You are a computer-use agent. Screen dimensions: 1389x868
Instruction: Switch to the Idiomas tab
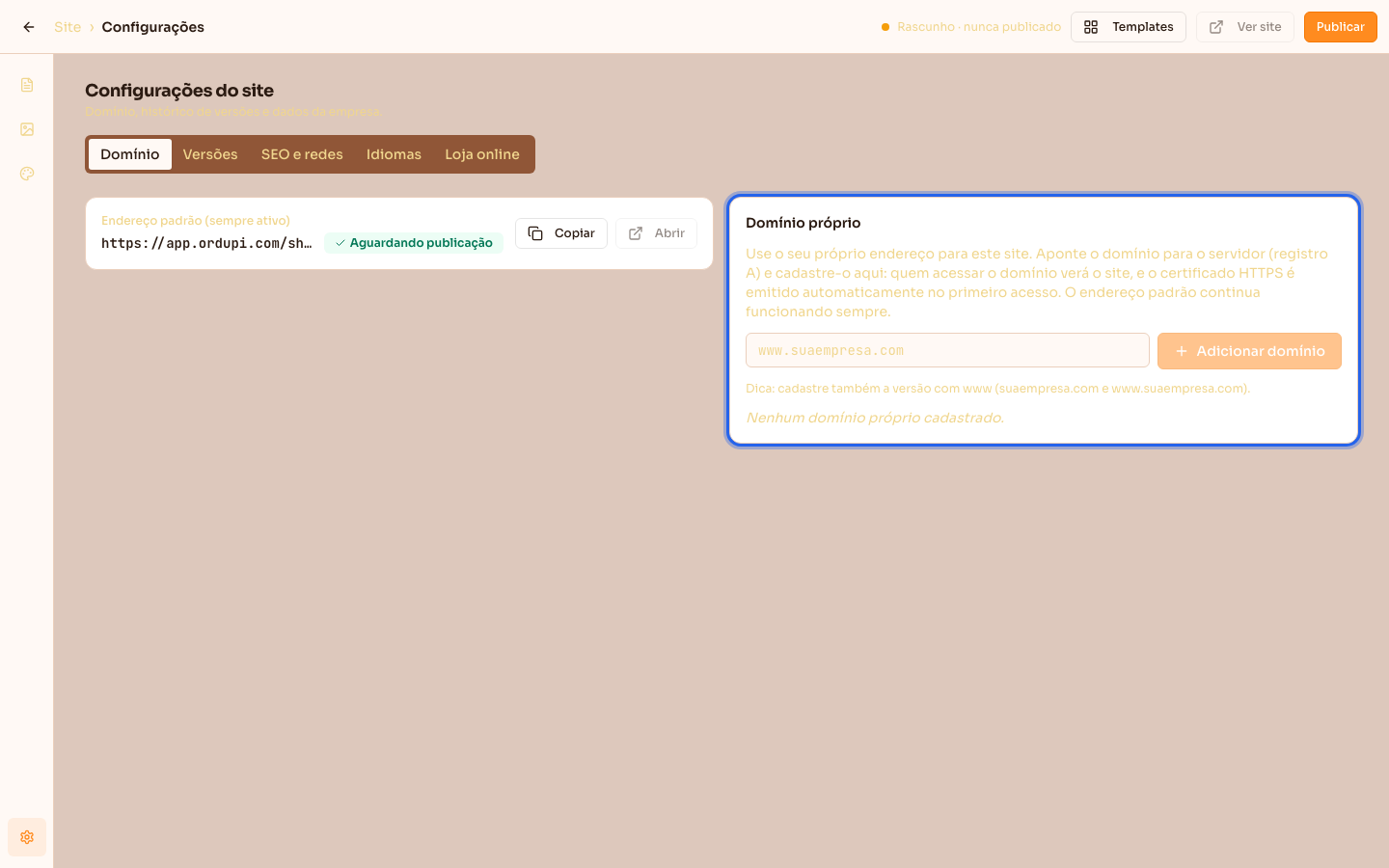tap(394, 154)
